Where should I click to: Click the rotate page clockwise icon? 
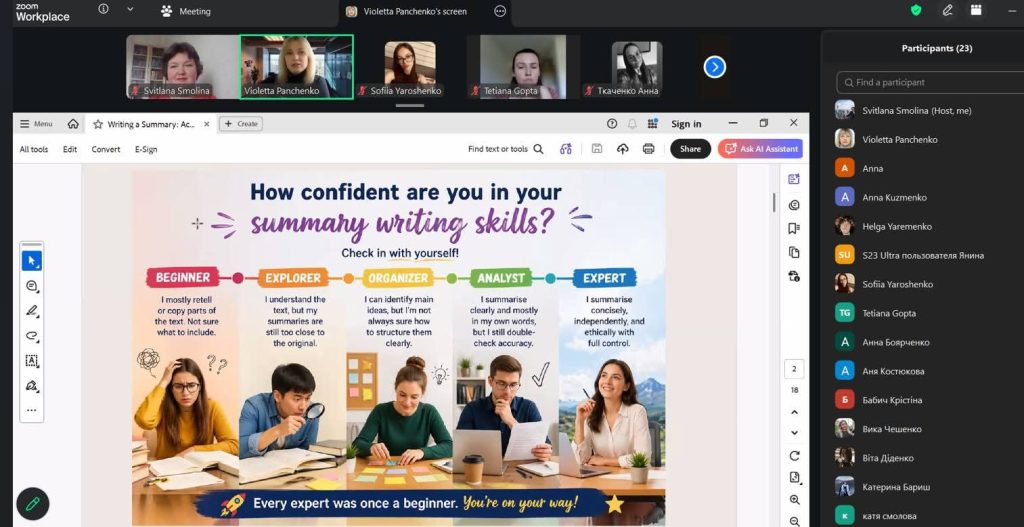click(794, 455)
